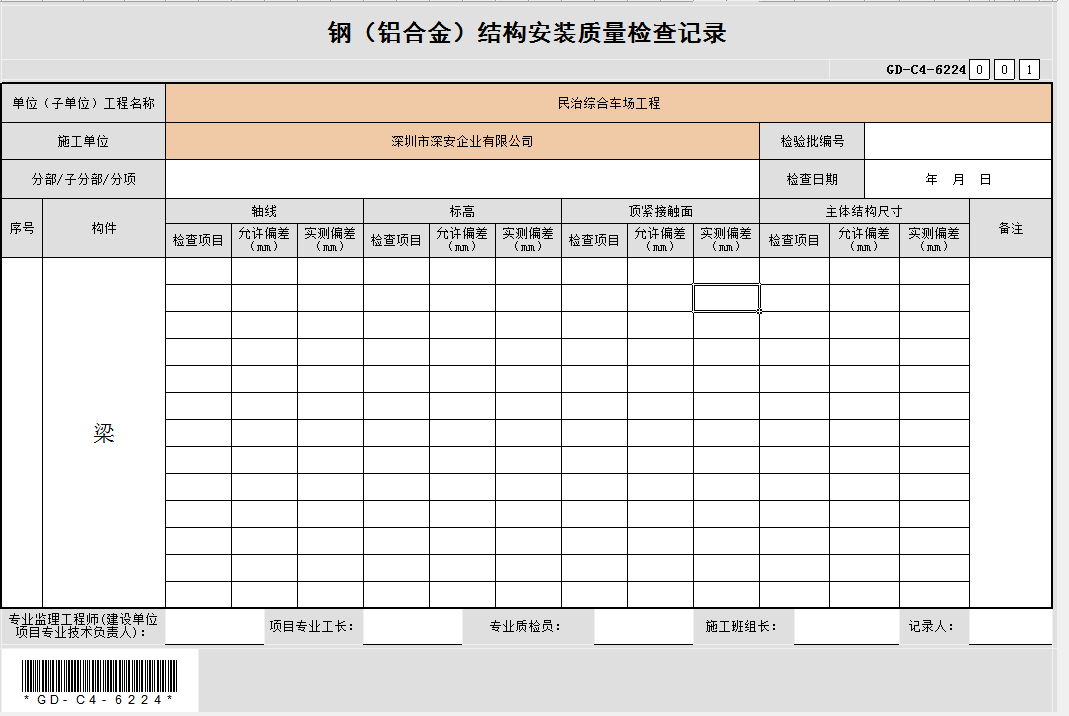Click the 检查日期 年 月 日 field
1069x716 pixels.
957,179
